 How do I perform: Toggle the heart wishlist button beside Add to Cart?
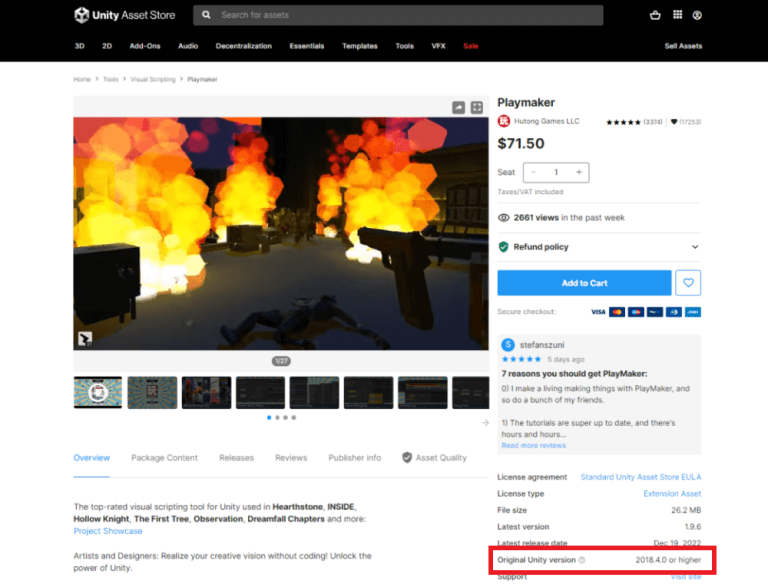click(x=688, y=283)
